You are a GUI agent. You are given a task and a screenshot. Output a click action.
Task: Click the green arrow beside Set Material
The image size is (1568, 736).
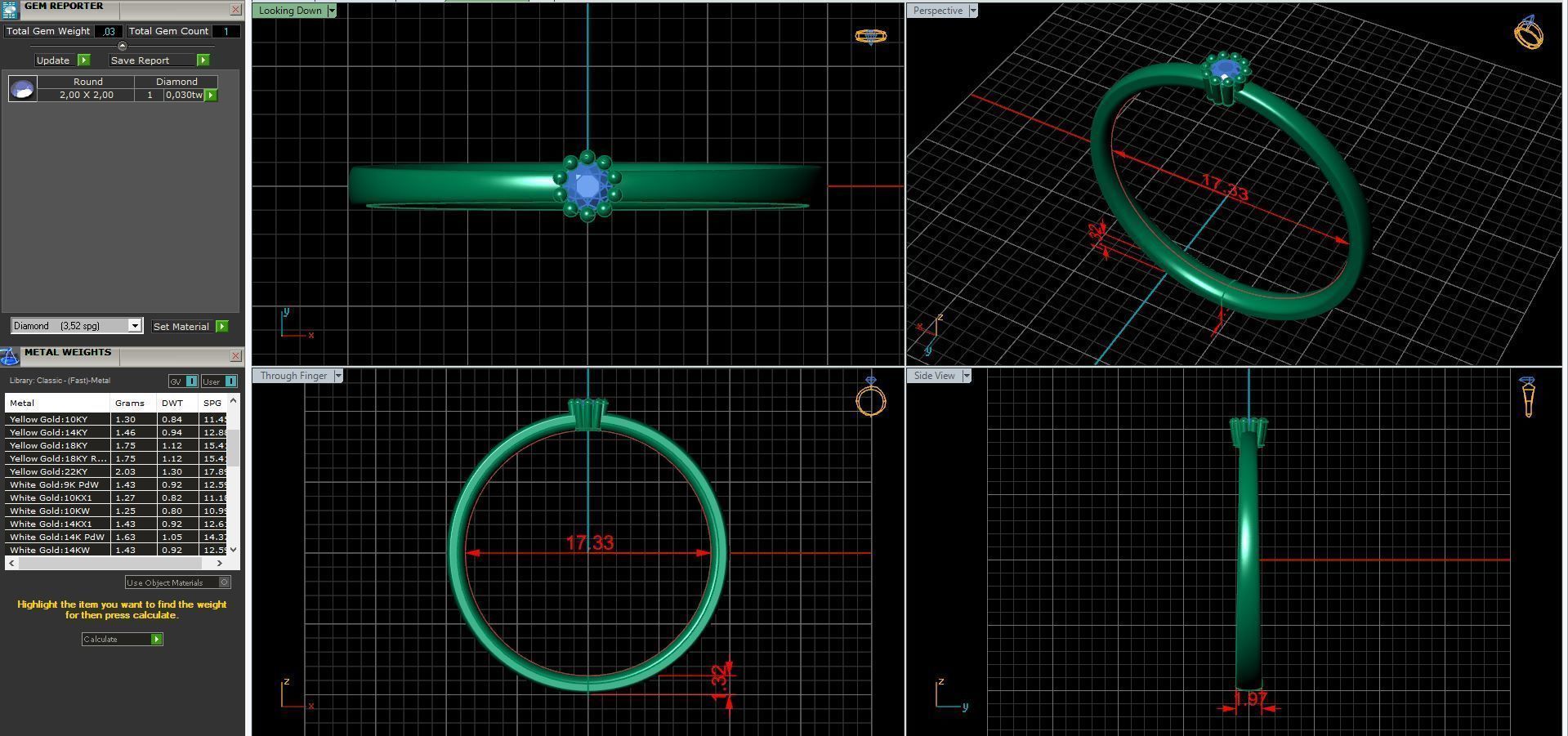coord(221,326)
